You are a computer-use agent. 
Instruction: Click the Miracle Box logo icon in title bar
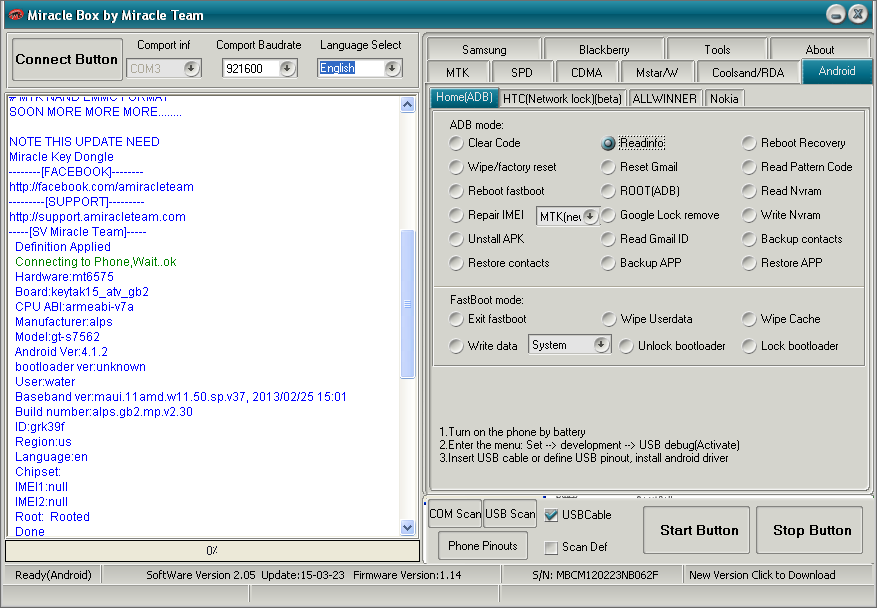coord(16,15)
